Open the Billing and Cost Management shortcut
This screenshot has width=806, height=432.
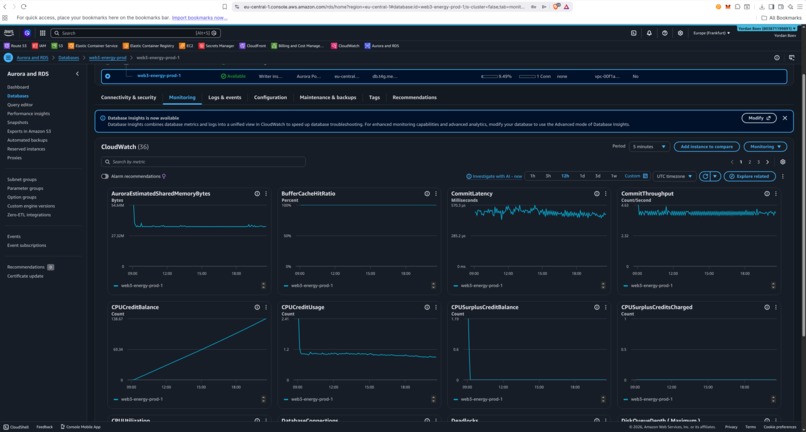pyautogui.click(x=298, y=46)
